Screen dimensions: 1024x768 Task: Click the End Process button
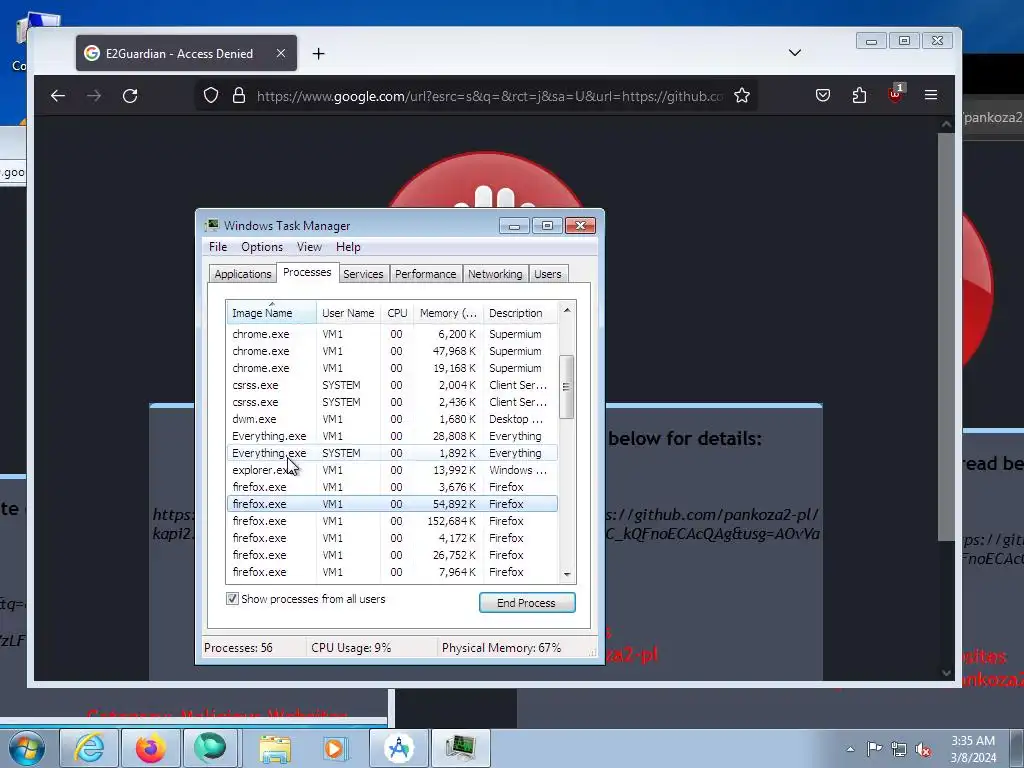pos(527,603)
